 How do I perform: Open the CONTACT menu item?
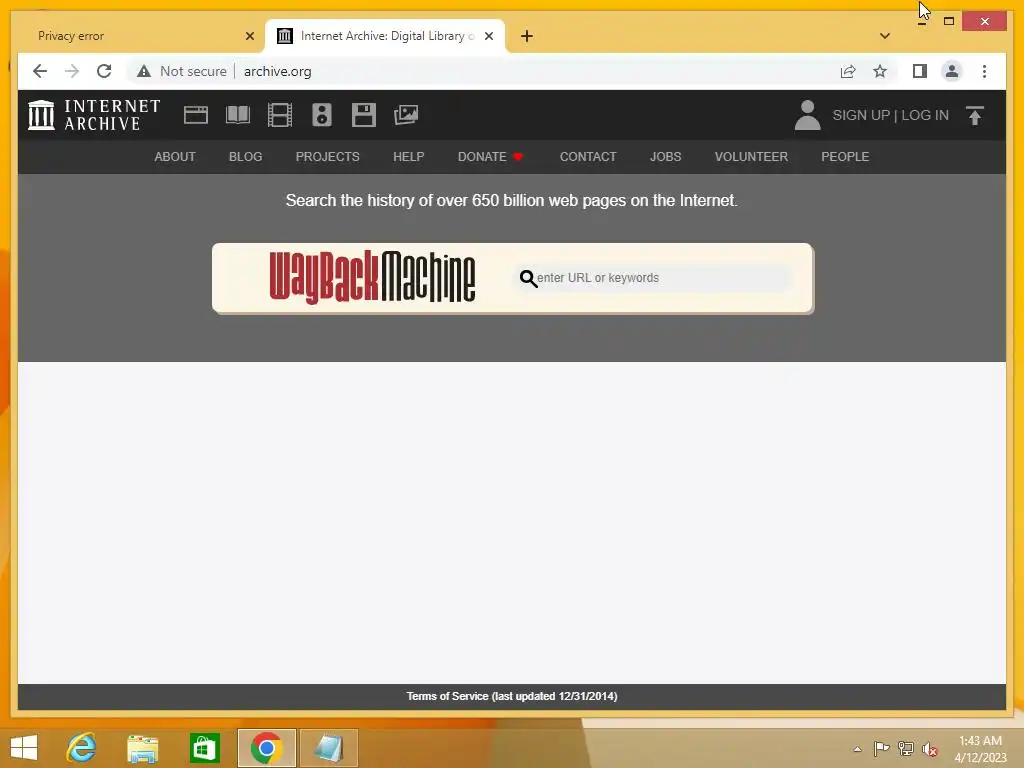point(588,157)
